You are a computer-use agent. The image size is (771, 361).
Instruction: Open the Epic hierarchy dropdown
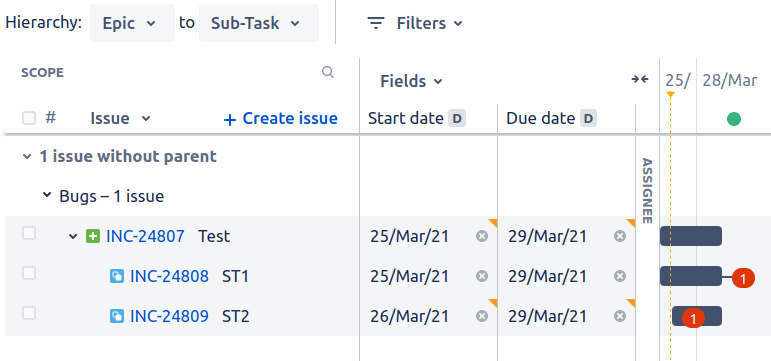pos(132,23)
